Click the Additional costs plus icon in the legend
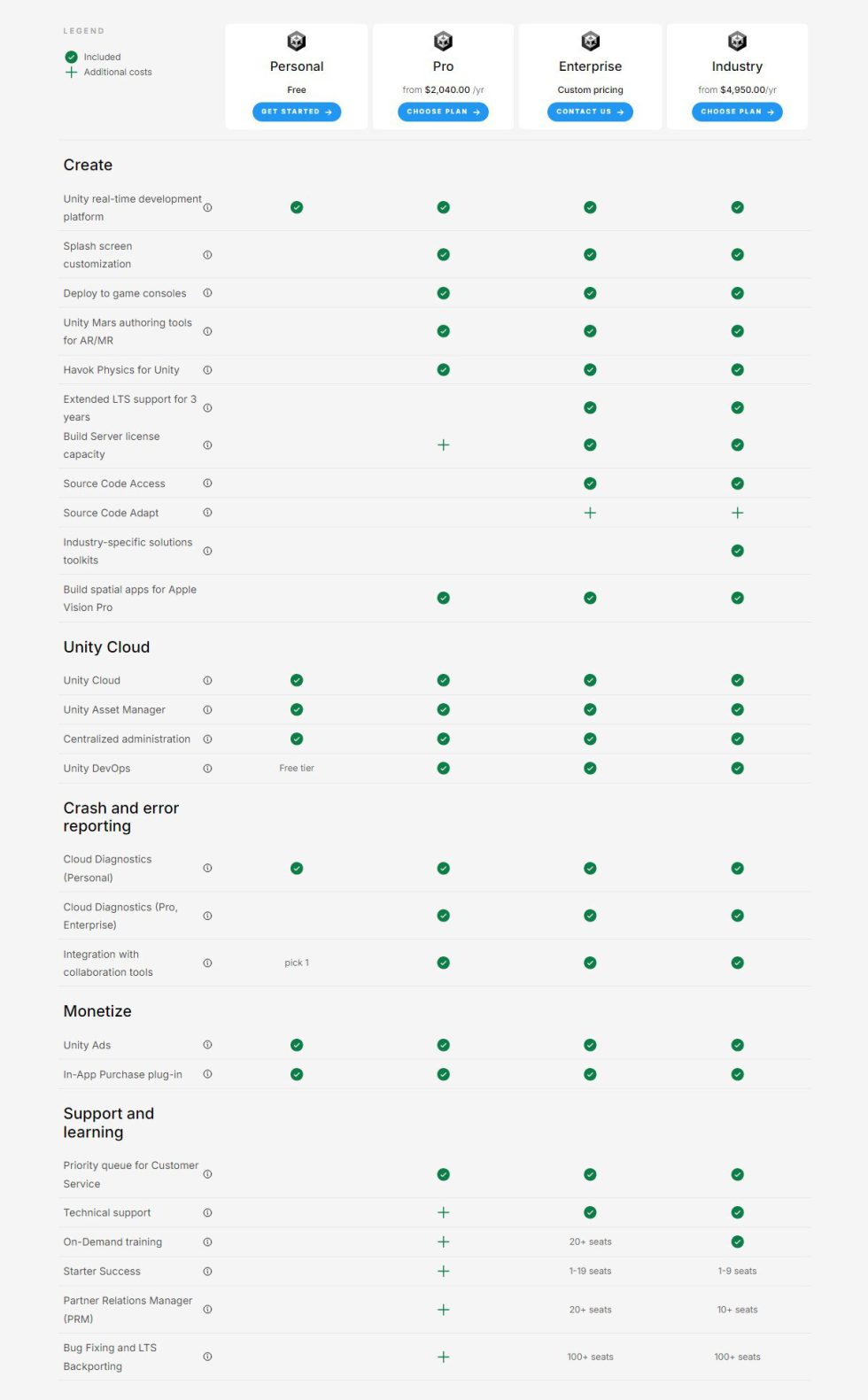This screenshot has width=868, height=1400. (x=71, y=73)
